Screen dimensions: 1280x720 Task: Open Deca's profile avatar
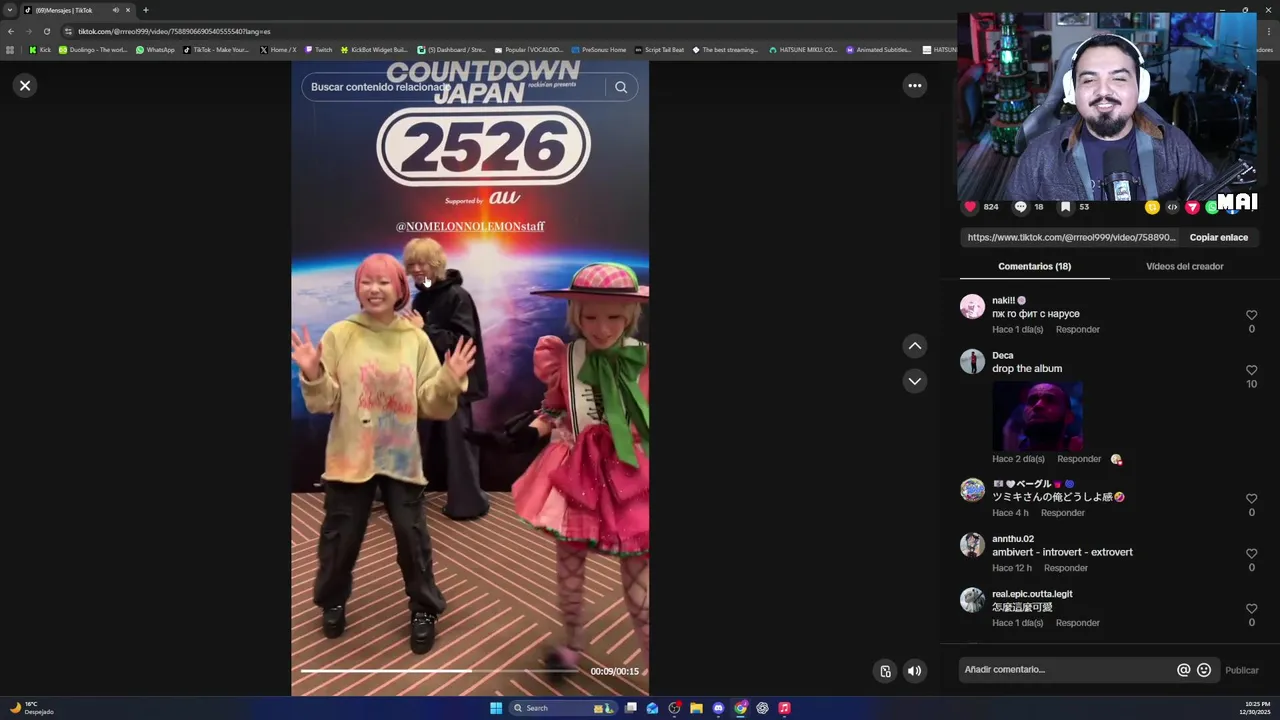(972, 361)
